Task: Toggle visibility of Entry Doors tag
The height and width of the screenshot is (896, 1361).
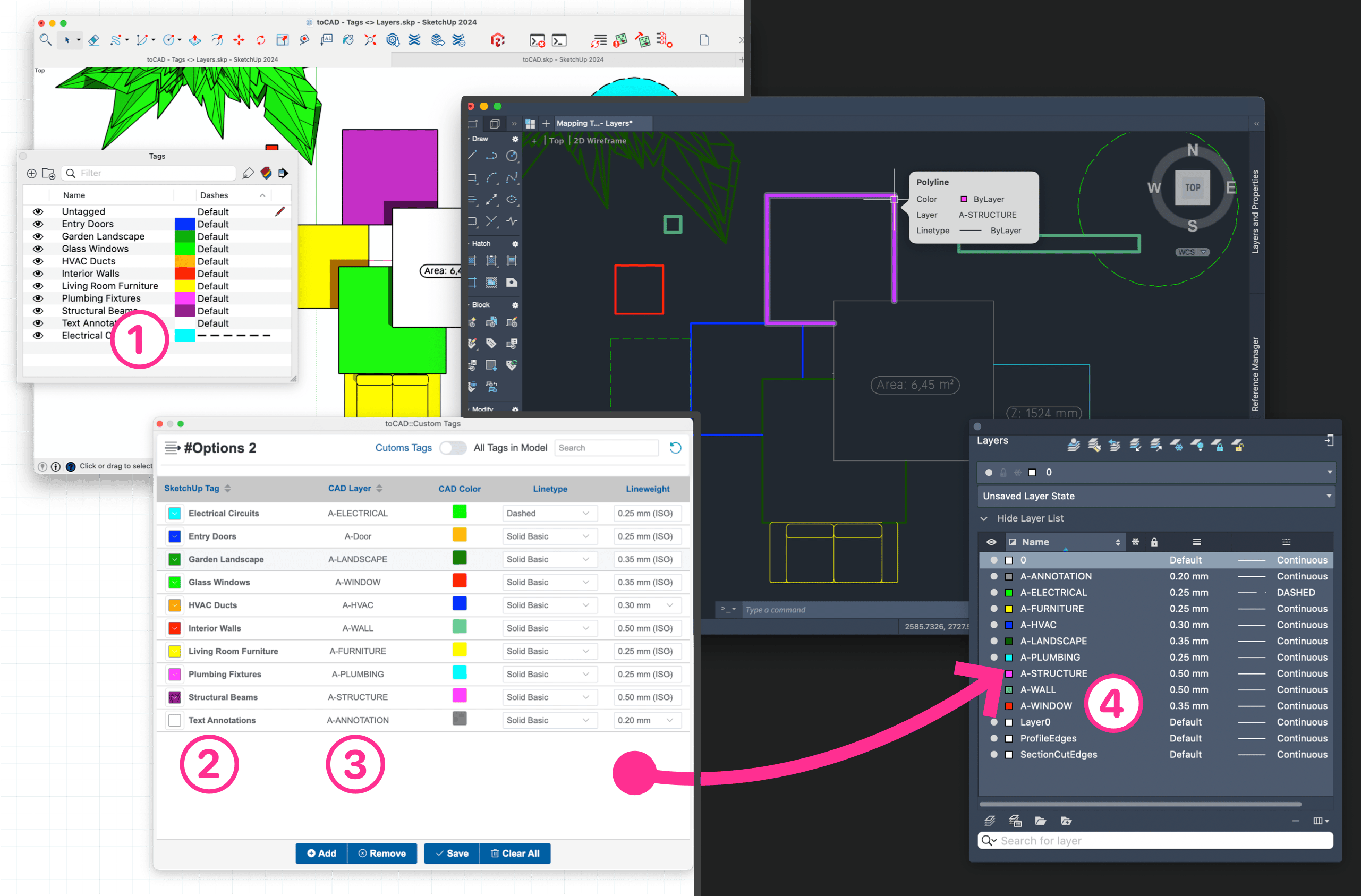Action: point(38,224)
